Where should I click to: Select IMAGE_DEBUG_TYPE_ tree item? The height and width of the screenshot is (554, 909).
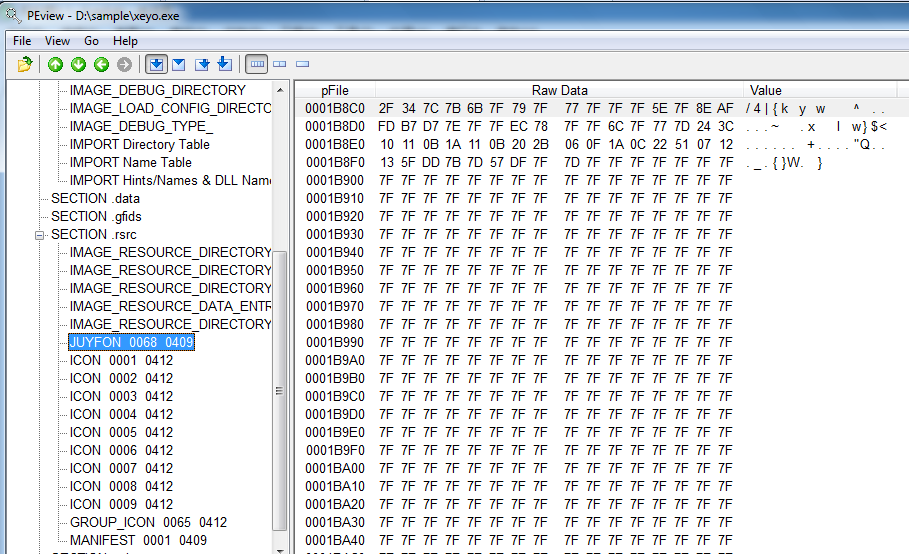point(141,126)
